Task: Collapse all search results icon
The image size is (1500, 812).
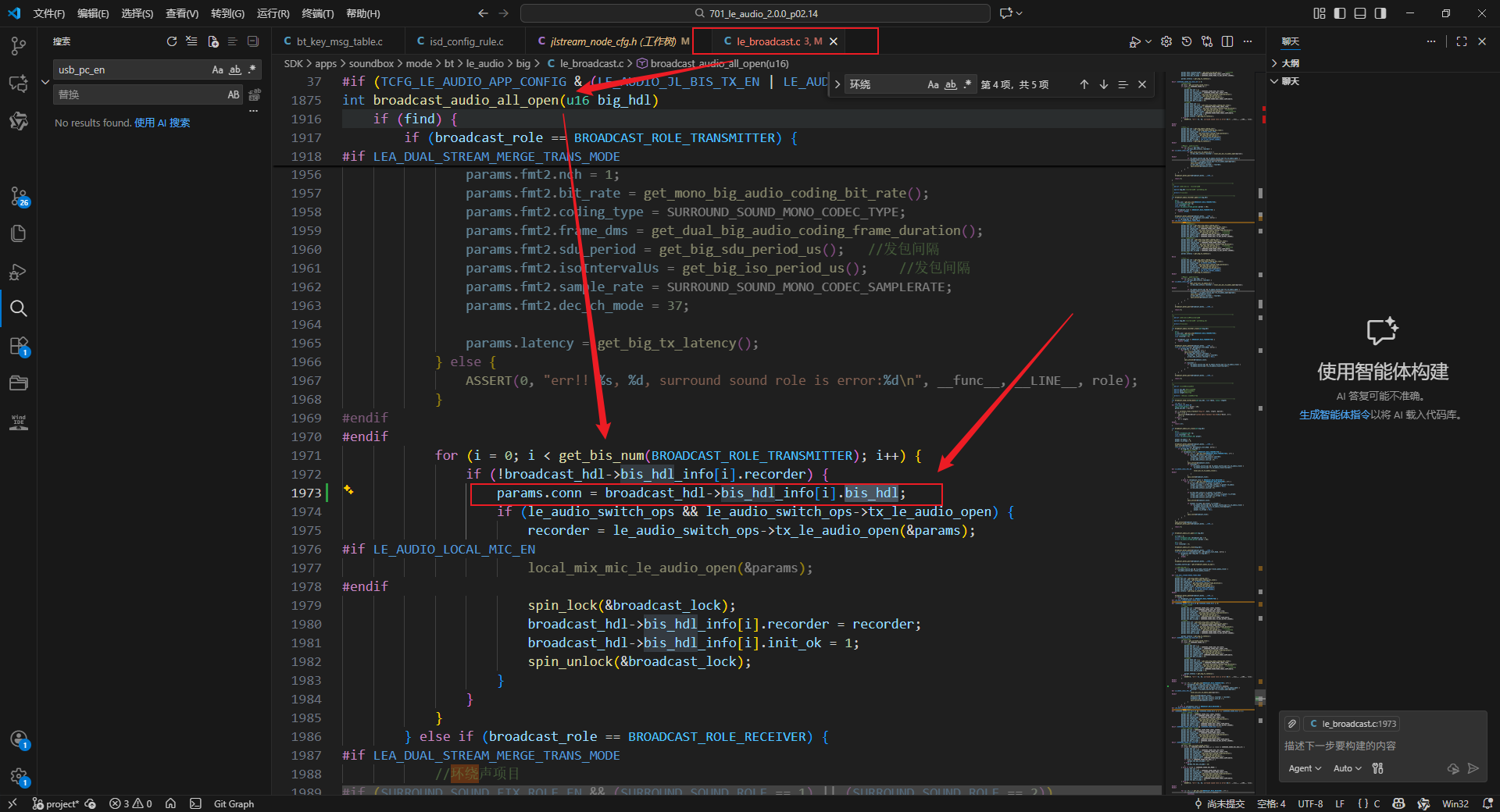Action: click(x=253, y=41)
